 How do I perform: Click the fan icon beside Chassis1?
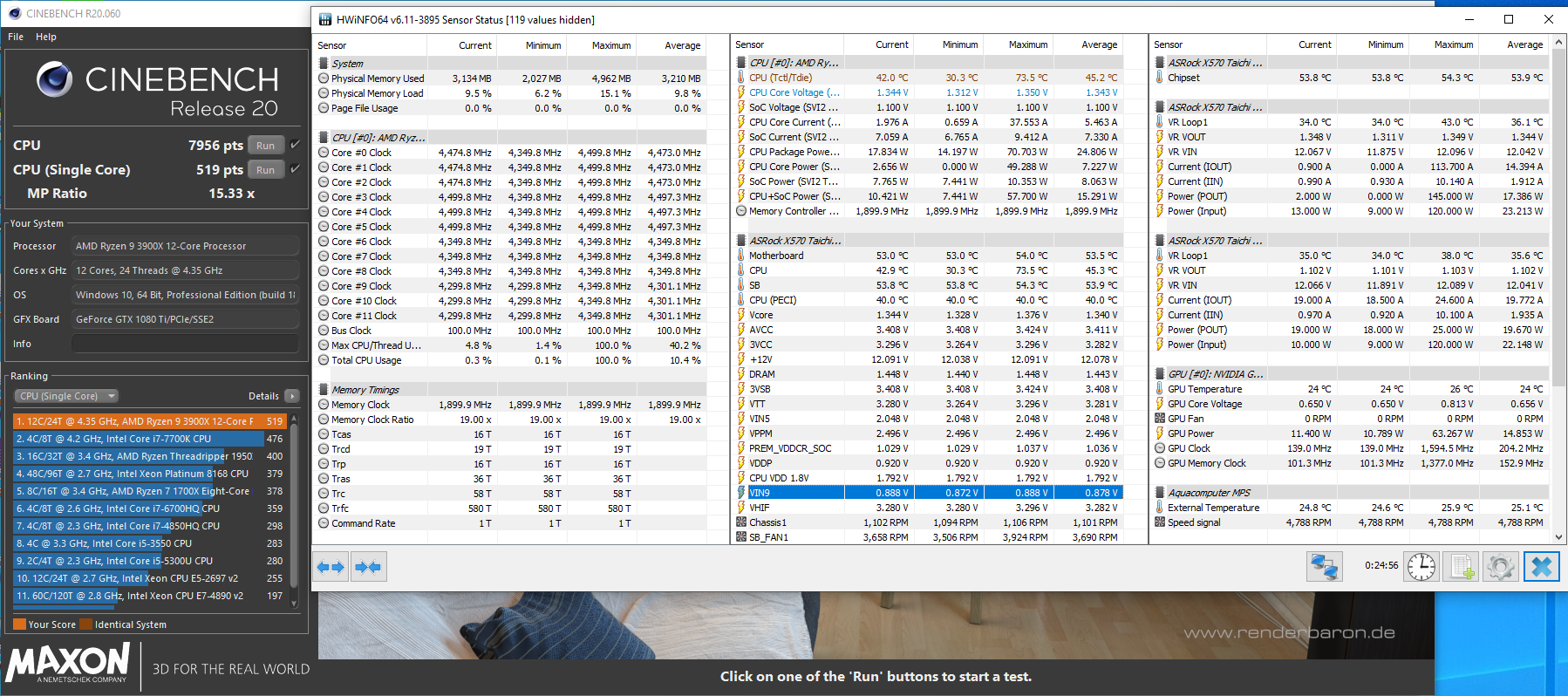(741, 522)
